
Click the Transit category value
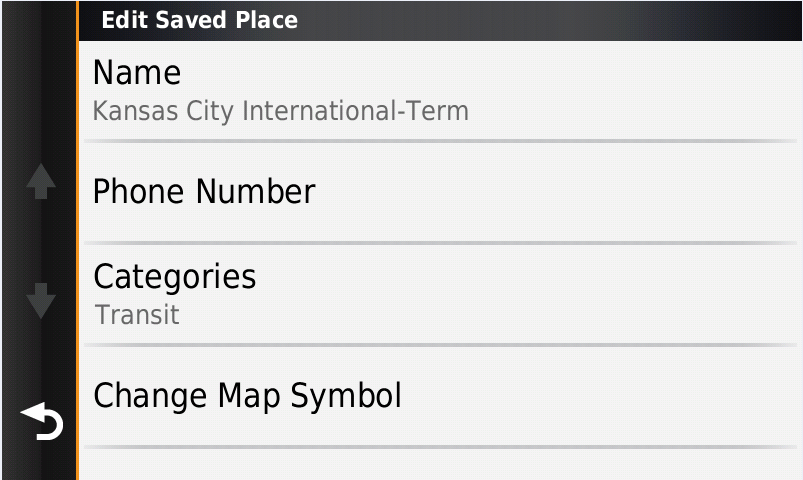coord(137,315)
